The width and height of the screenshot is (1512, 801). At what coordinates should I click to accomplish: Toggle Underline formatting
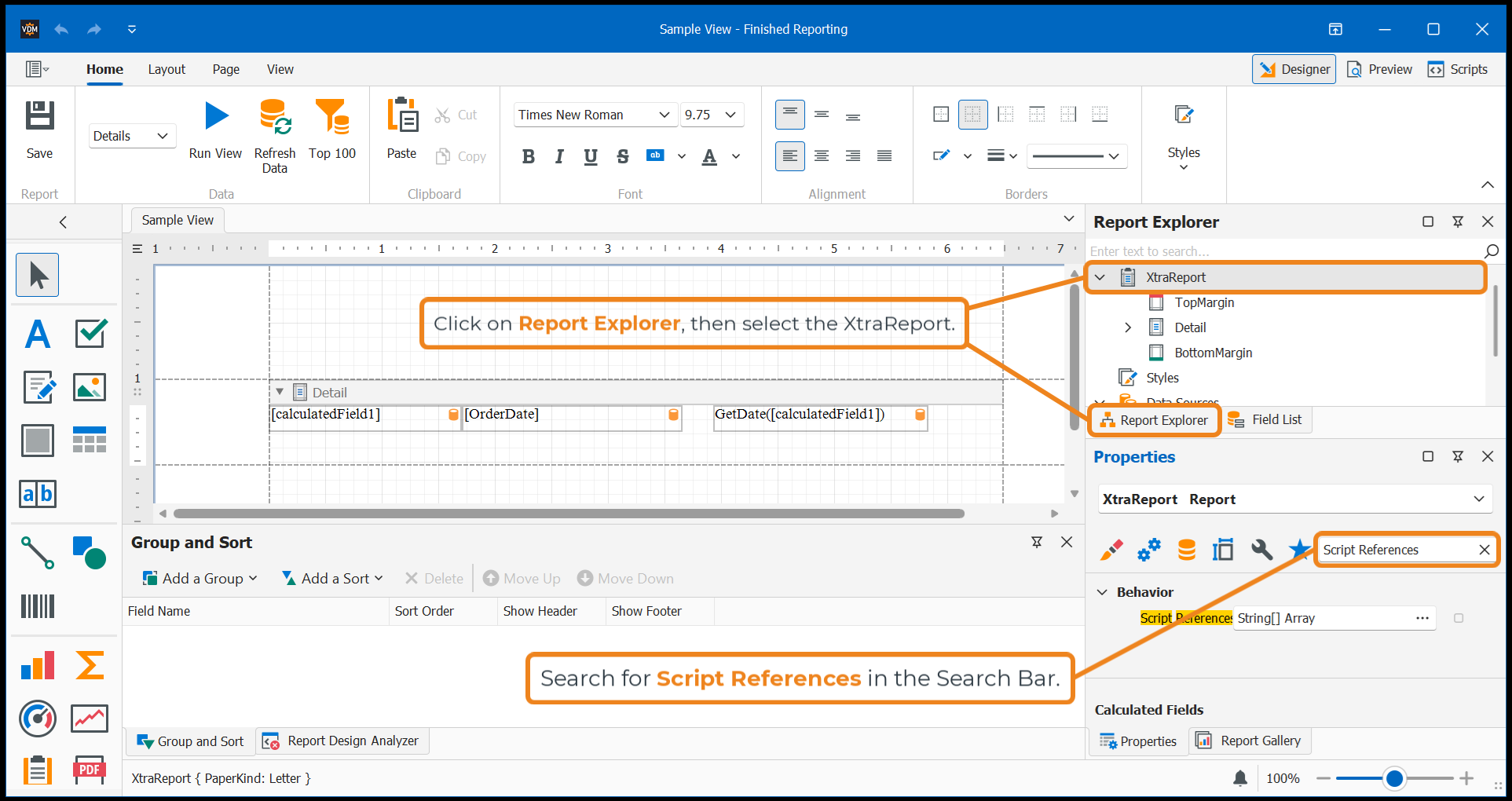coord(591,156)
